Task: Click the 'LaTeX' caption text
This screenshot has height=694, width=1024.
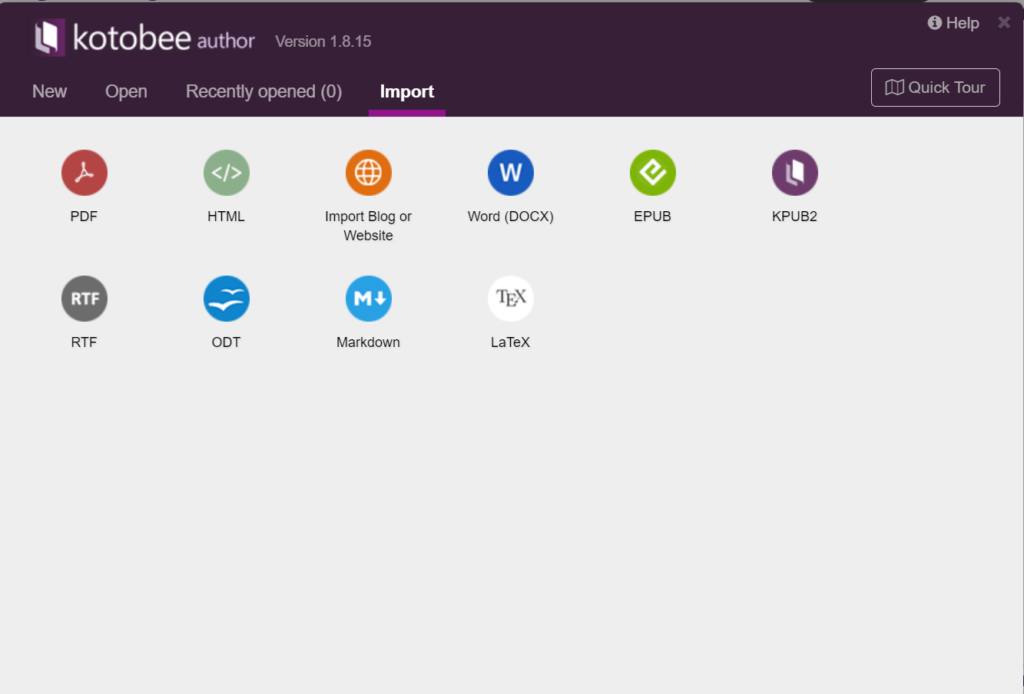Action: pyautogui.click(x=510, y=342)
